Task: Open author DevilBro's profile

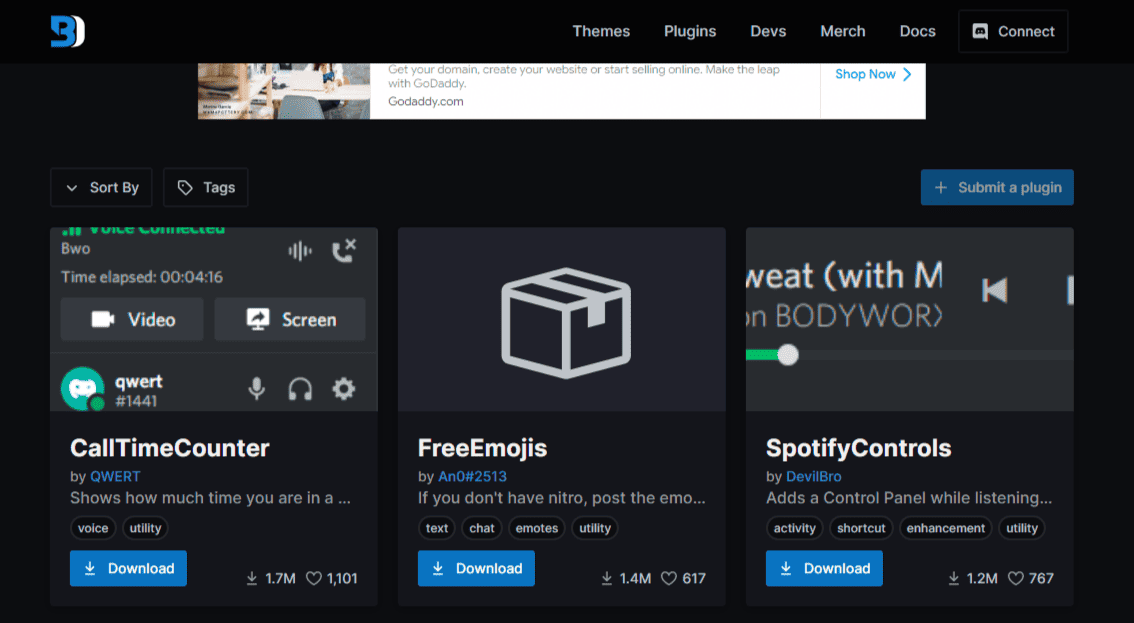Action: click(x=814, y=476)
